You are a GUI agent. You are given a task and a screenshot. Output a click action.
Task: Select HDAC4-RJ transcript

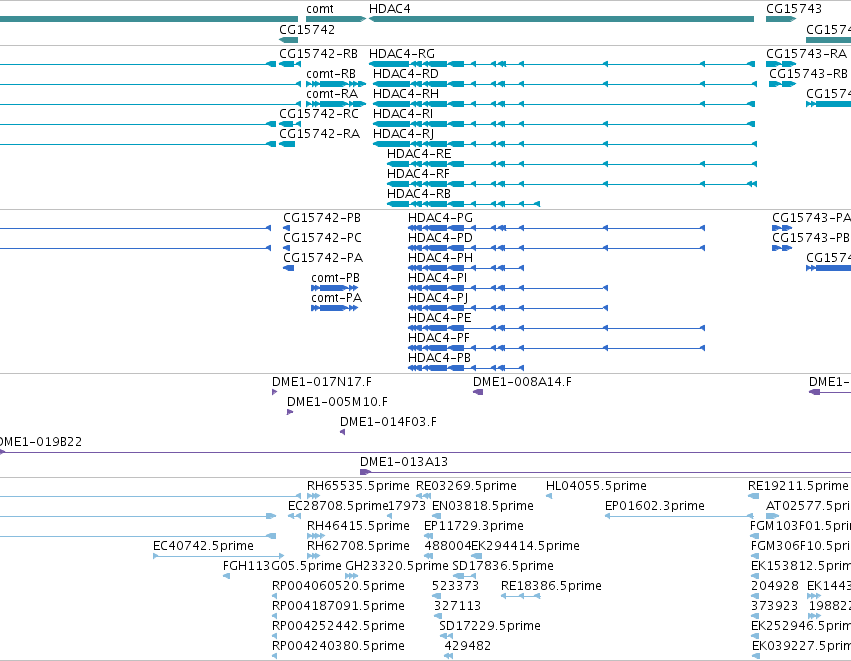pos(564,144)
